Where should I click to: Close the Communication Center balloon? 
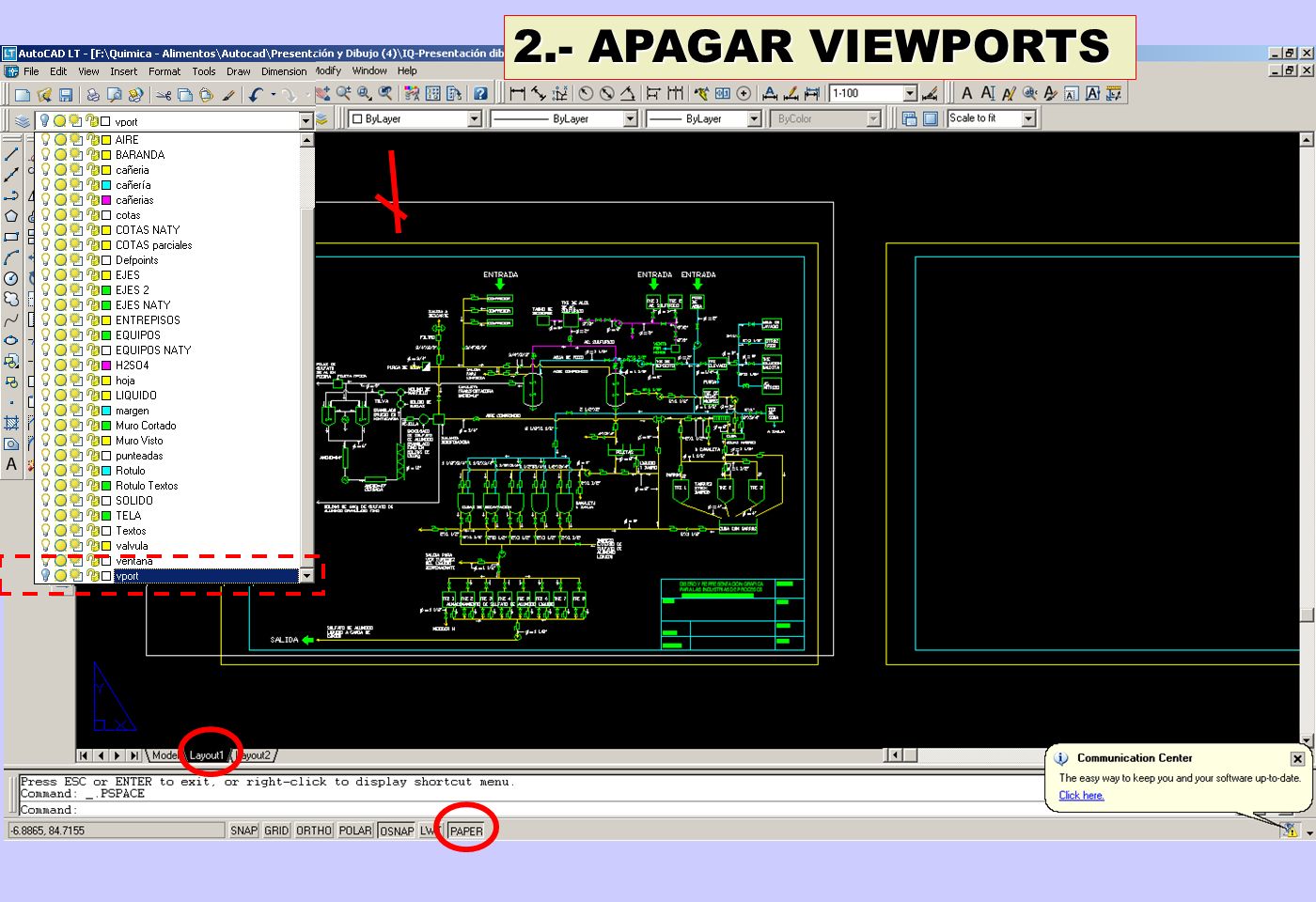[1297, 758]
